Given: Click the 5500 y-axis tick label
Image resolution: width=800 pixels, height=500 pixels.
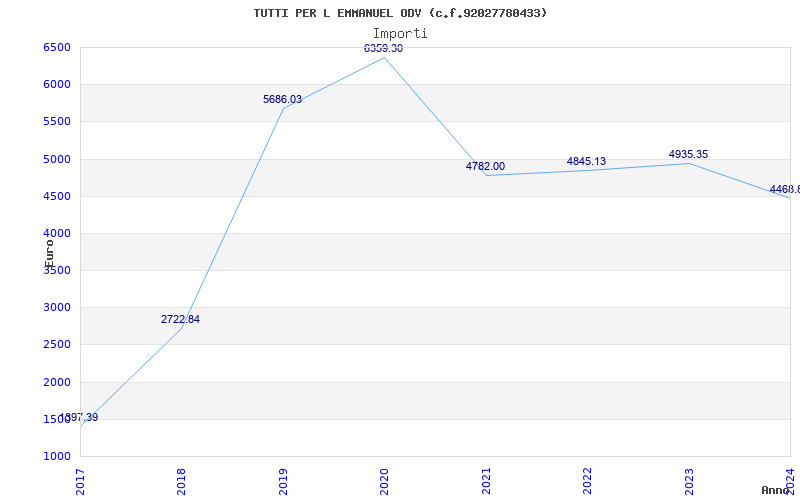Looking at the screenshot, I should click(57, 122).
